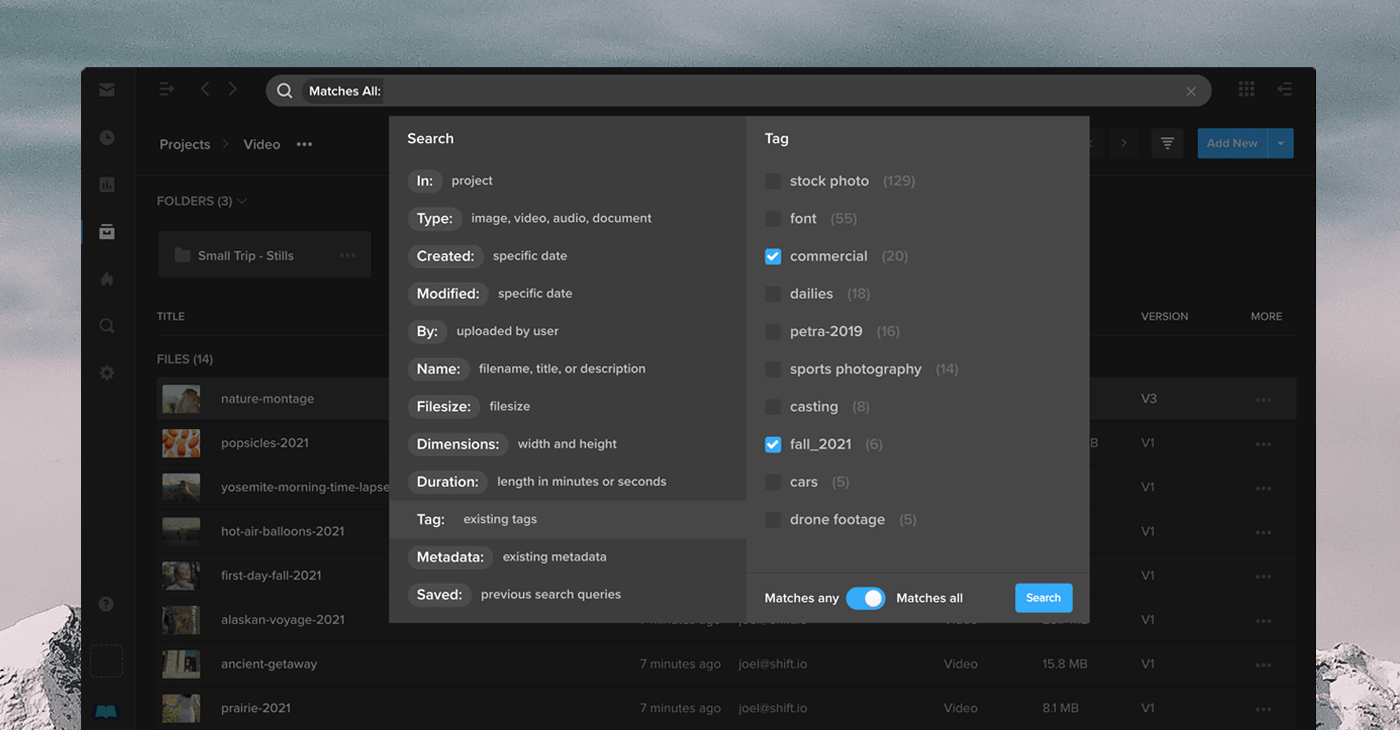Open settings gear icon in sidebar
The image size is (1400, 730).
click(107, 373)
